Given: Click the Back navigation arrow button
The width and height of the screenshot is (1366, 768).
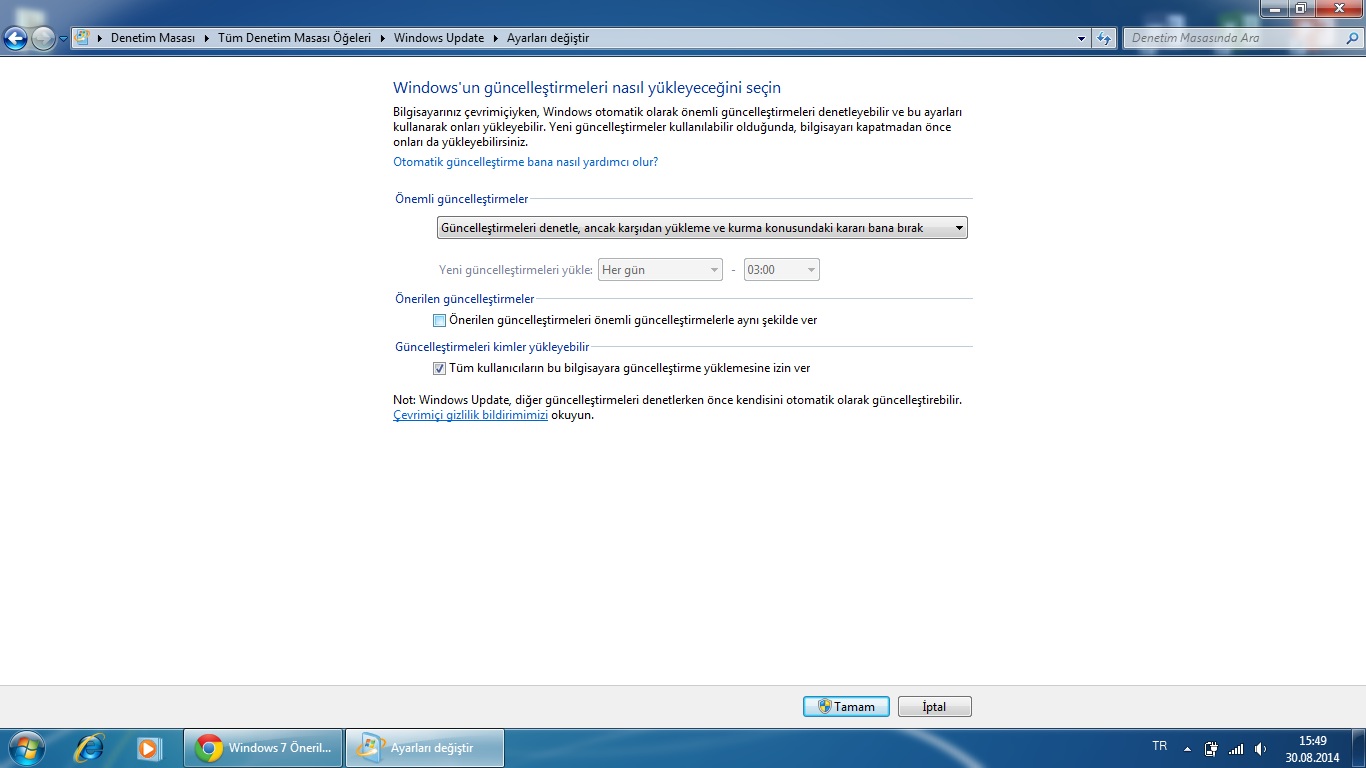Looking at the screenshot, I should (x=16, y=39).
